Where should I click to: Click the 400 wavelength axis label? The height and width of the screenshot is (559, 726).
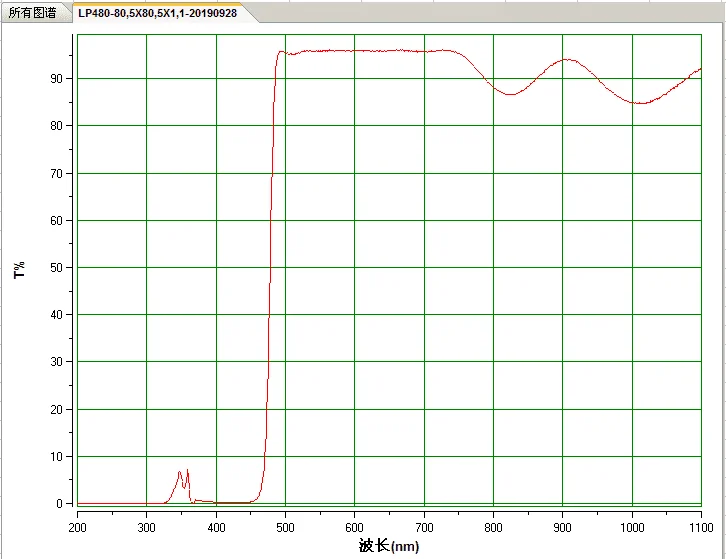click(x=216, y=528)
